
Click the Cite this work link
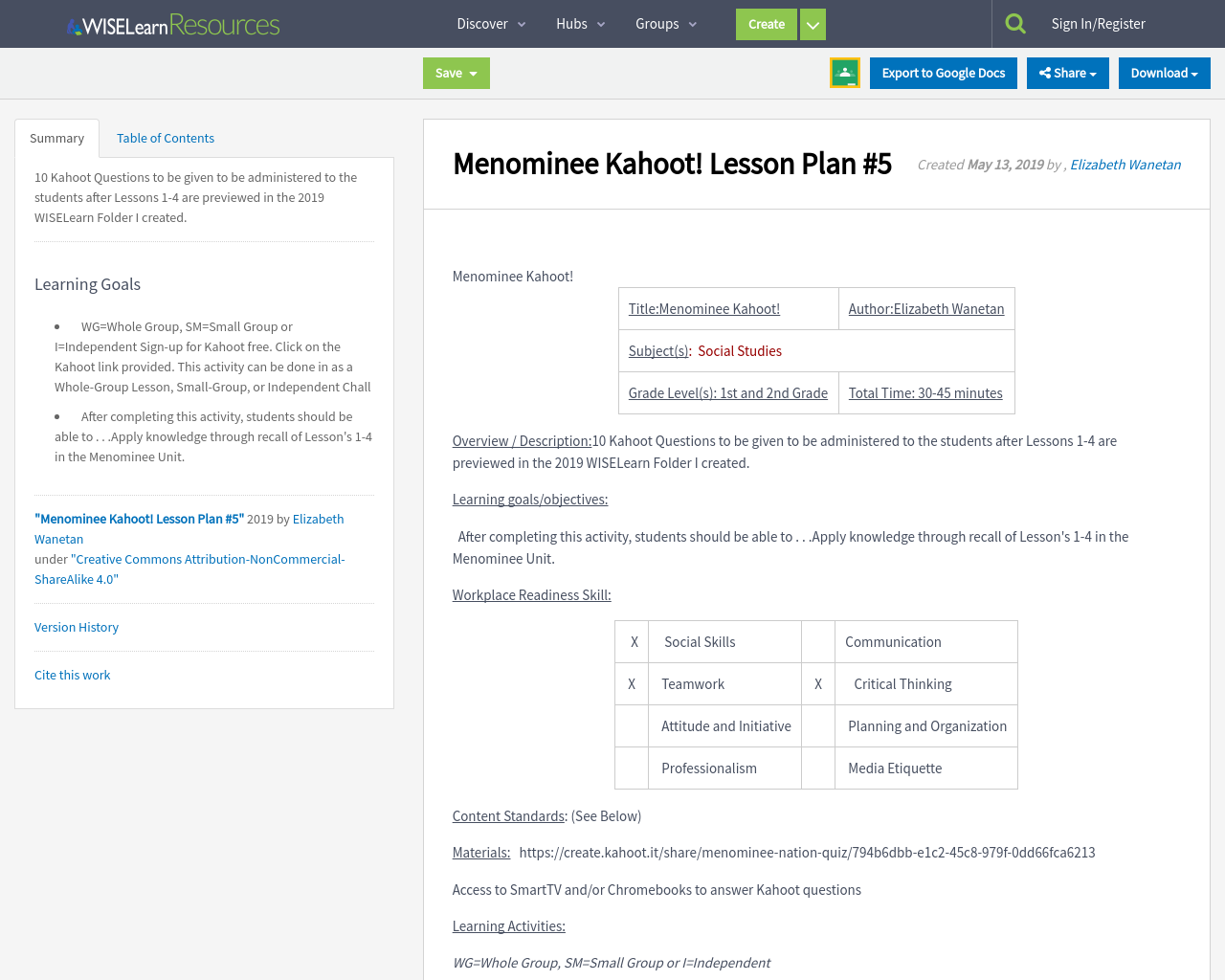(72, 675)
